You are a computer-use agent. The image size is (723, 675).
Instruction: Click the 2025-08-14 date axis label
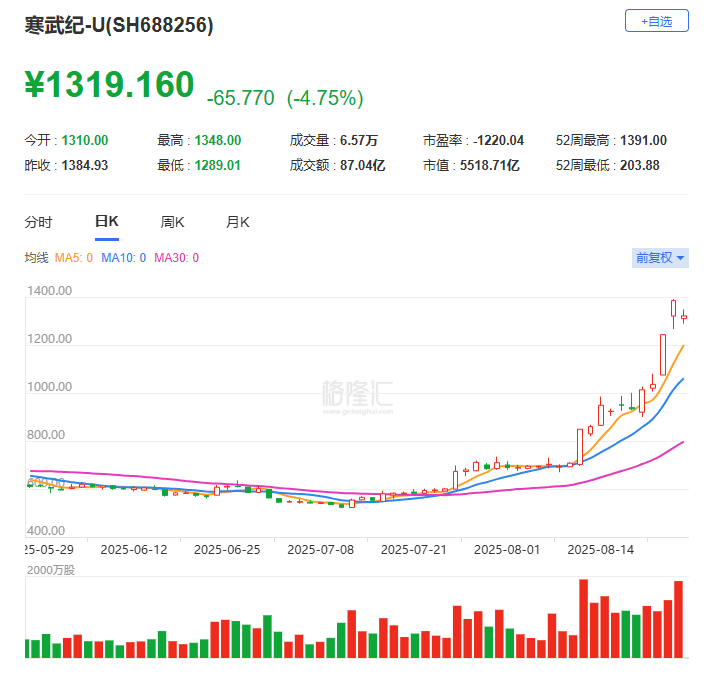pyautogui.click(x=601, y=550)
